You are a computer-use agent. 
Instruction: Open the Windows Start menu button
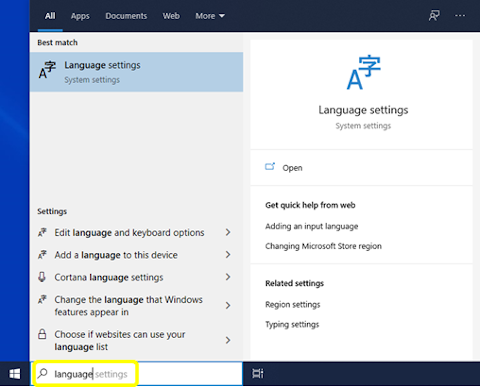15,374
